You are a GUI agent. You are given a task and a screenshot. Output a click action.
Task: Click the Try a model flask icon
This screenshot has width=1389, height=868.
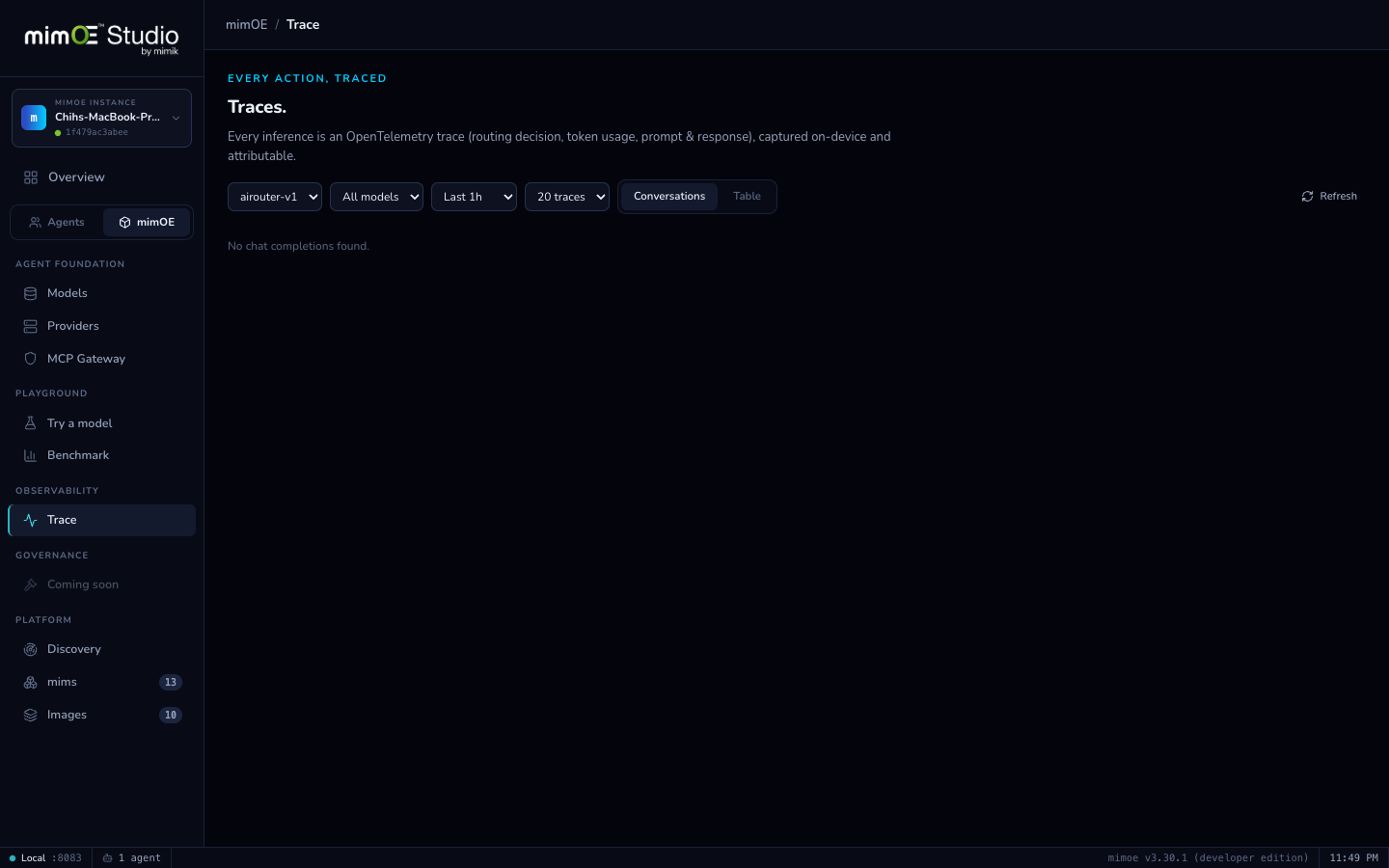(x=30, y=423)
